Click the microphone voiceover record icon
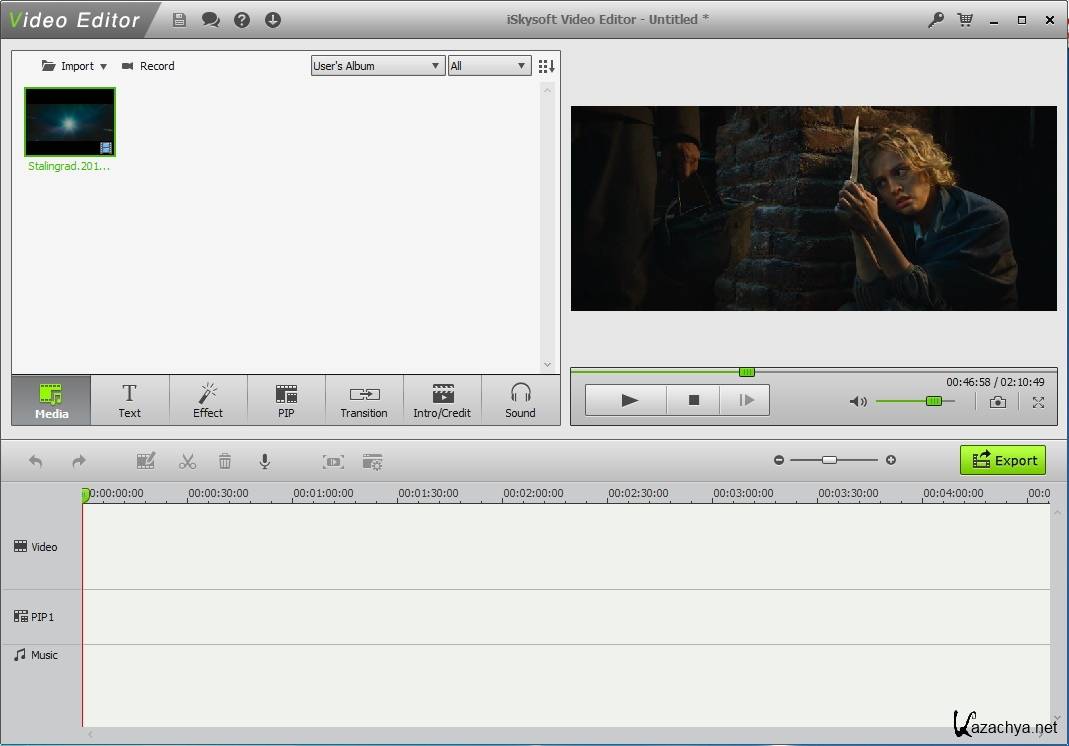 pyautogui.click(x=265, y=461)
